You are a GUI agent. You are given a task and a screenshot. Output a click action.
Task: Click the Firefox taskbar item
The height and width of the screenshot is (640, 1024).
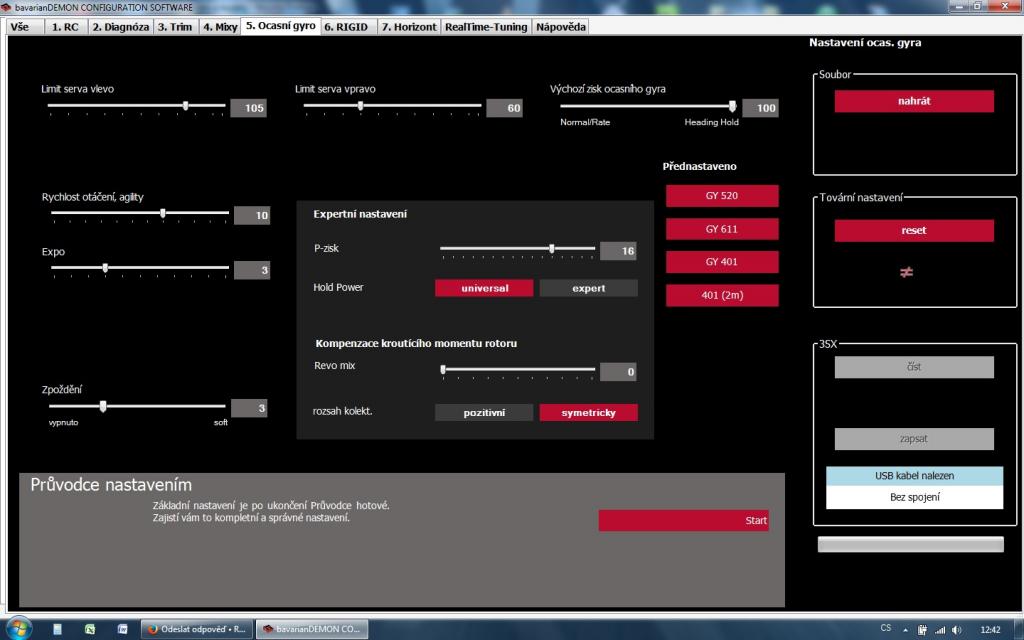196,629
